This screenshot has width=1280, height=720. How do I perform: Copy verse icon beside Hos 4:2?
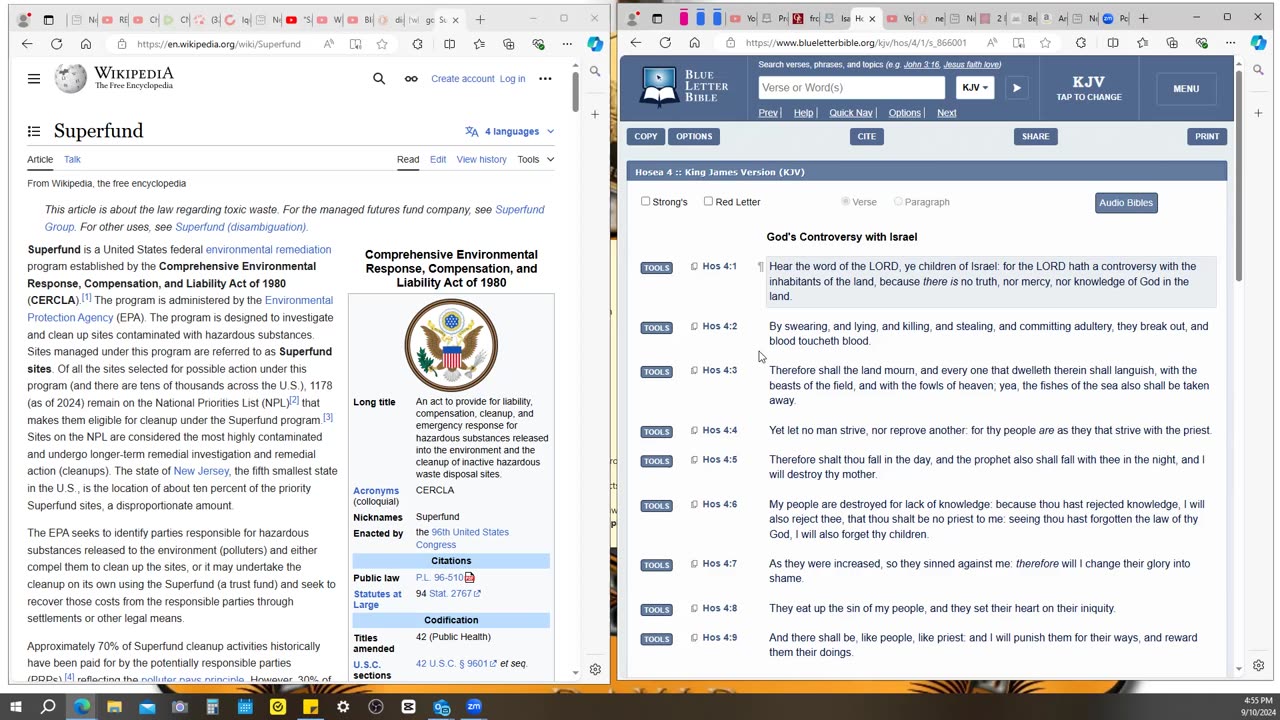(x=694, y=326)
